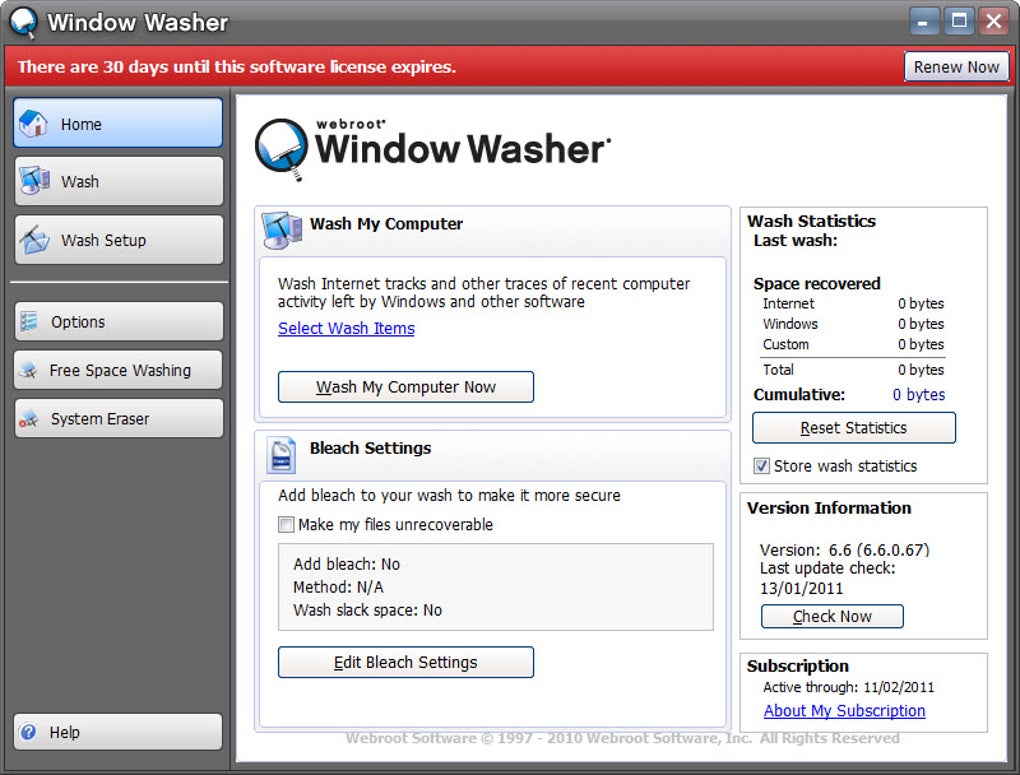Click the Wash Statistics heading

[x=811, y=221]
